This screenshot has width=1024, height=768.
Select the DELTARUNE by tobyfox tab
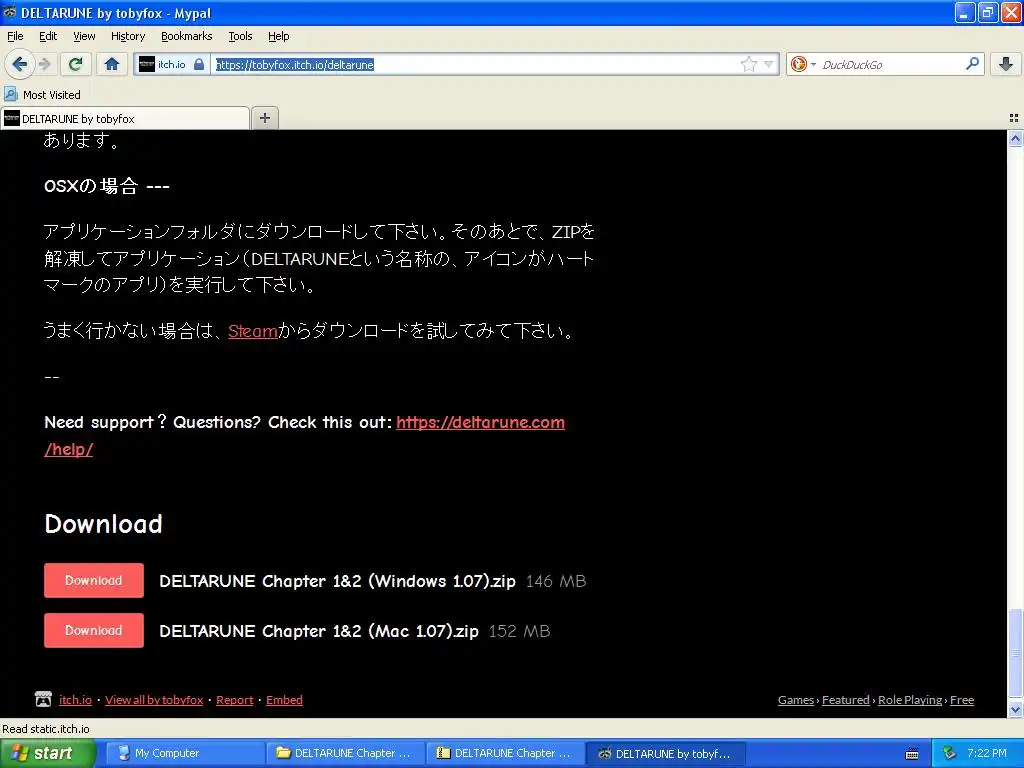coord(125,118)
